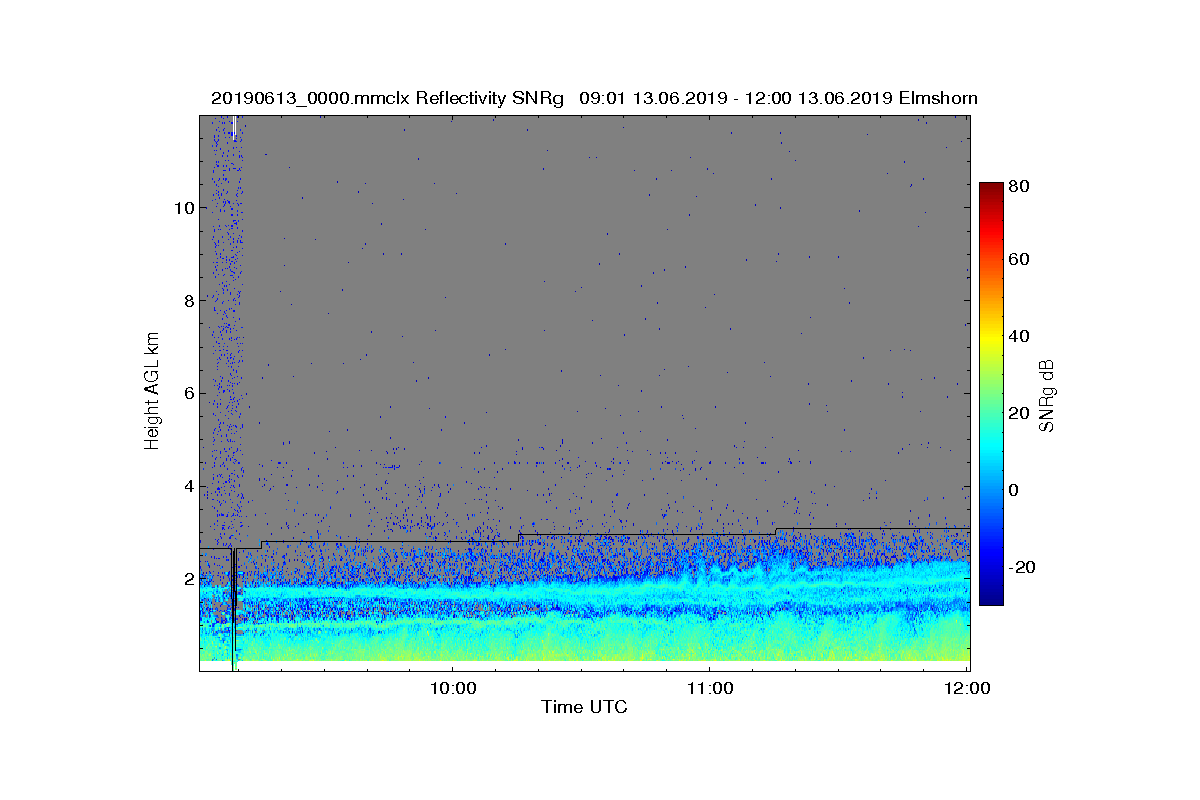Click the 10:00 time tick label
This screenshot has height=800, width=1200.
point(452,688)
